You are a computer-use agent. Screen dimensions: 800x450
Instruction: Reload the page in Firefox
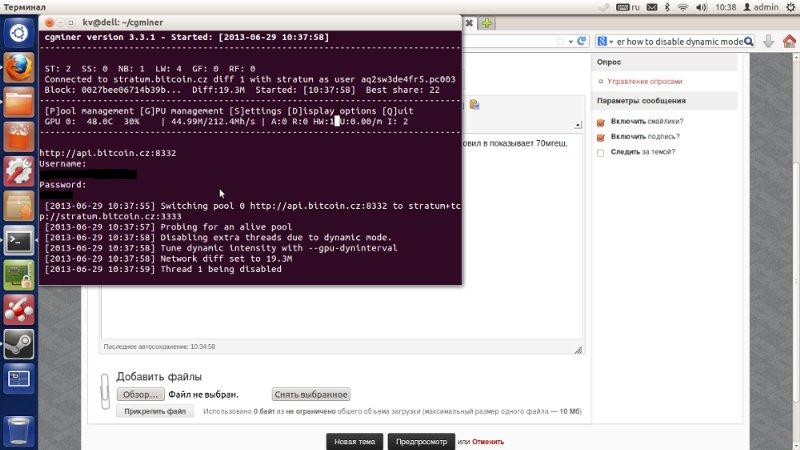583,42
